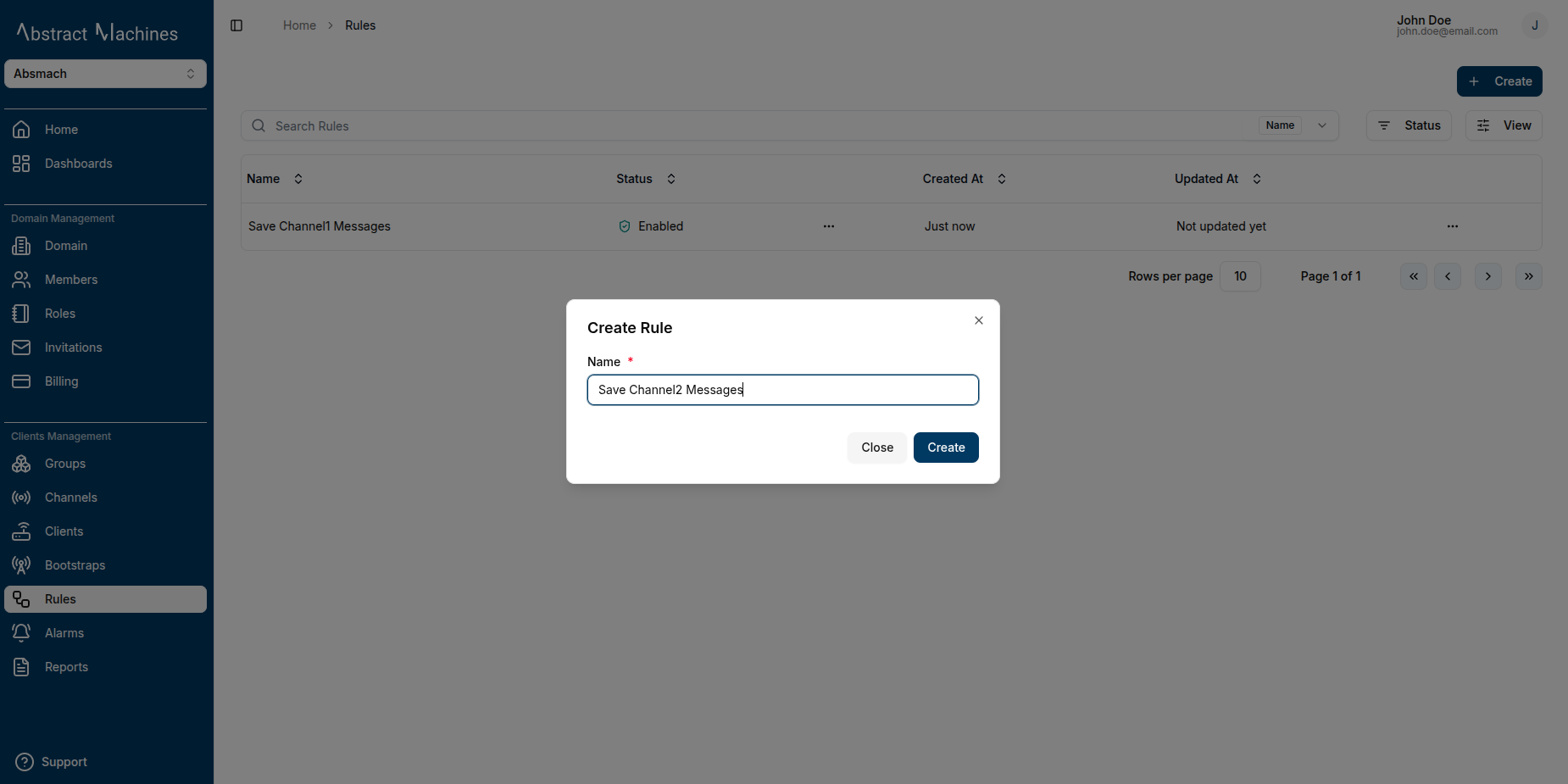This screenshot has height=784, width=1568.
Task: Click Create button in dialog
Action: coord(946,448)
